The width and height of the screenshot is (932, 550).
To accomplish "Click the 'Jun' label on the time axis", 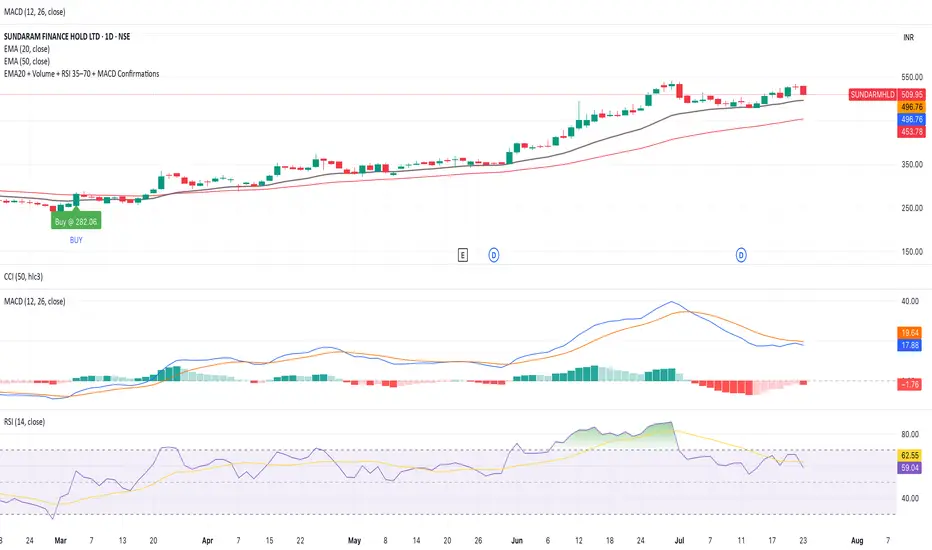I will pos(517,540).
